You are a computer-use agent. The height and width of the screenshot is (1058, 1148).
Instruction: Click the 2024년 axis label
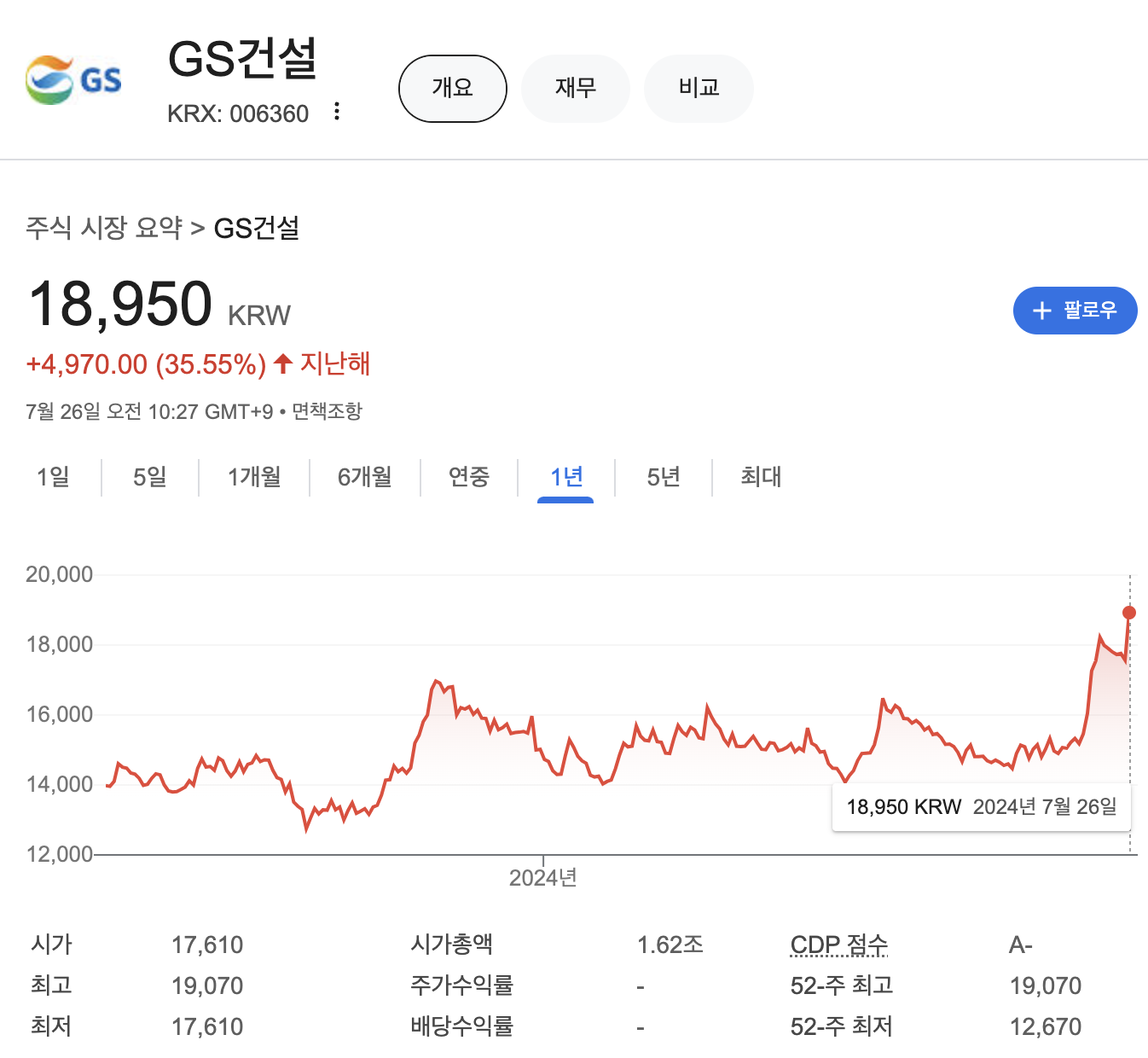543,877
